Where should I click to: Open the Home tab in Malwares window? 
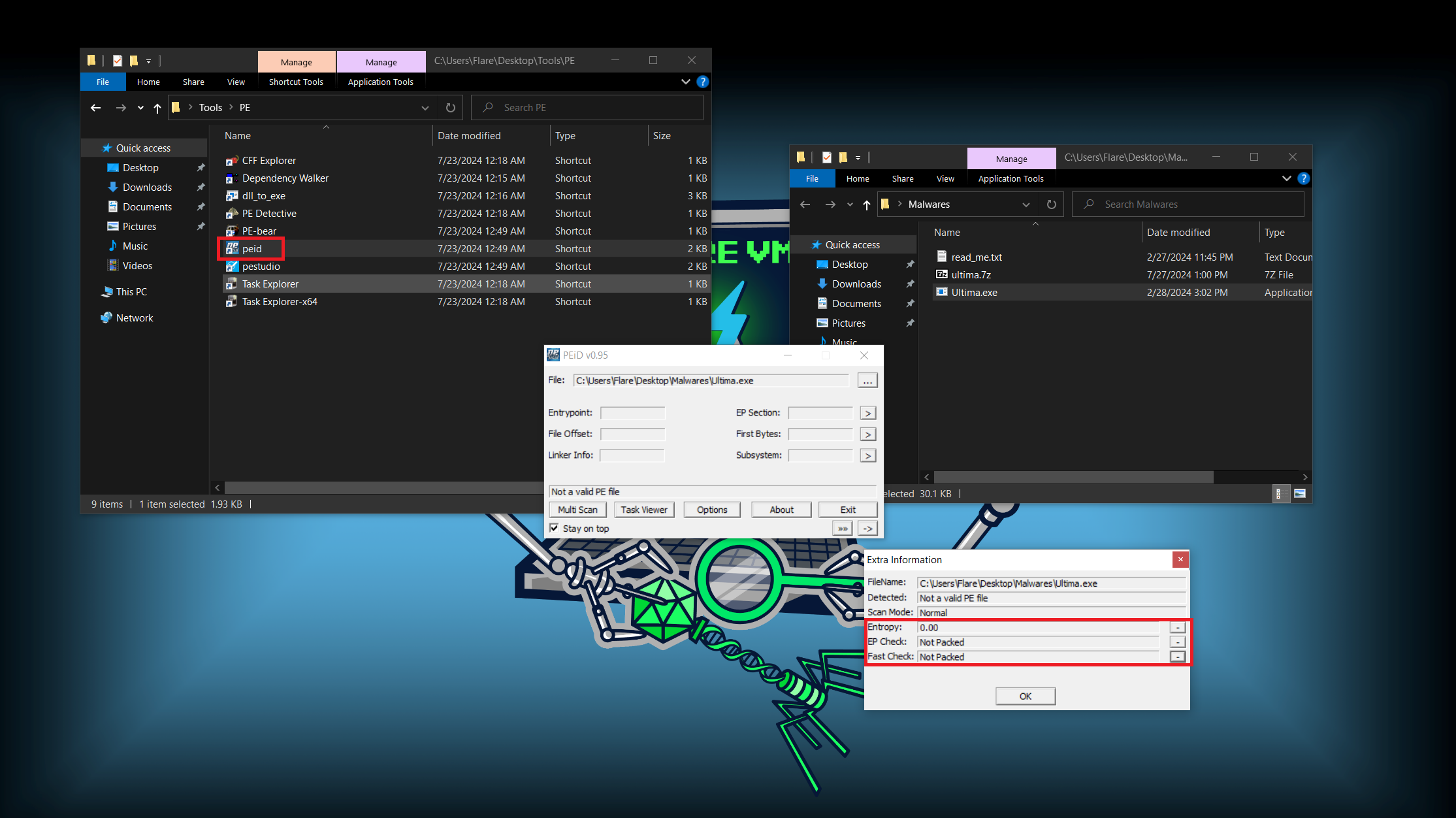click(858, 178)
